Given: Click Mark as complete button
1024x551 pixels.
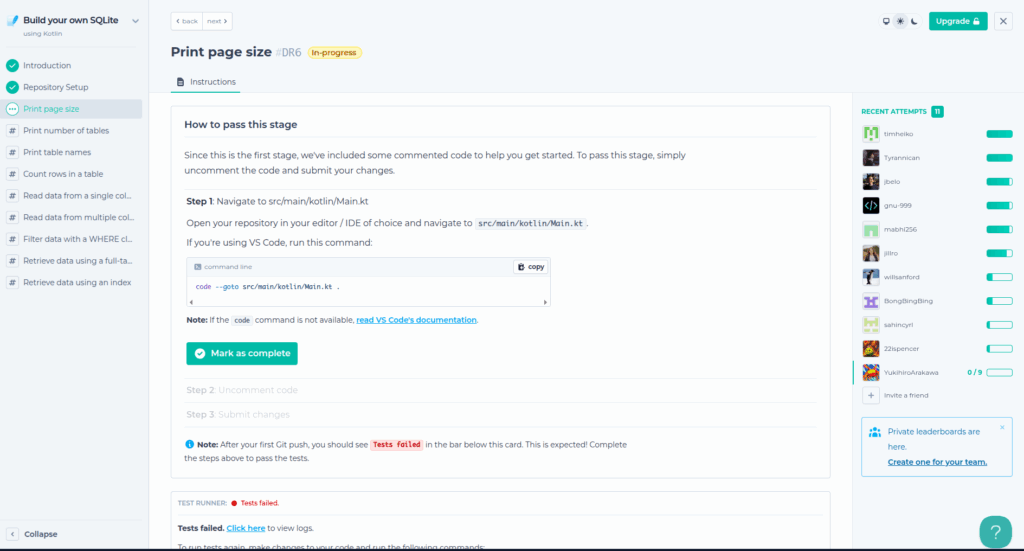Looking at the screenshot, I should (x=242, y=353).
